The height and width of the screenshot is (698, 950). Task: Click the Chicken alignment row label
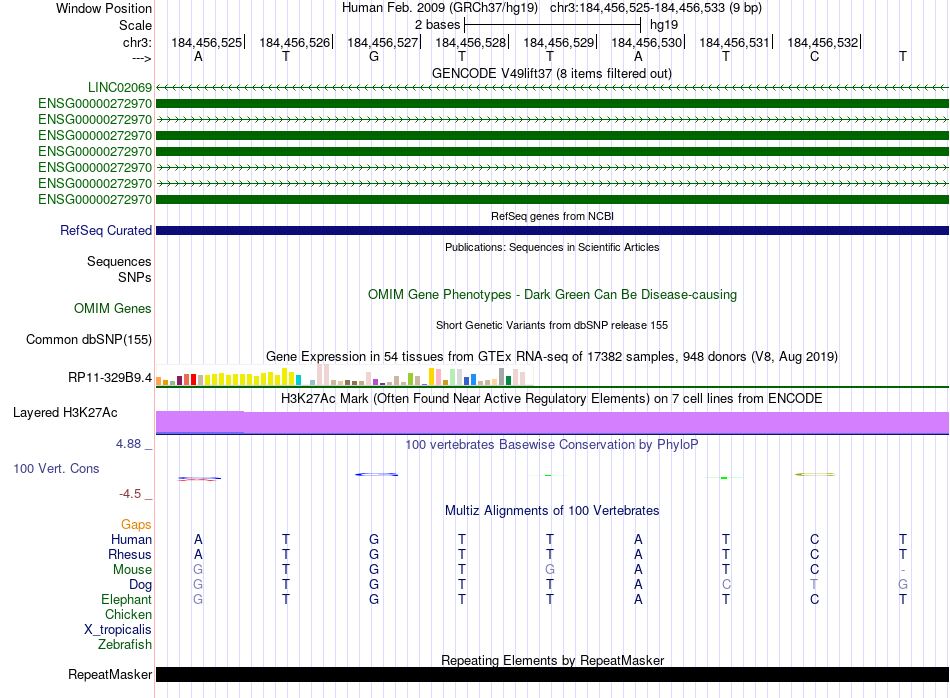click(x=128, y=614)
